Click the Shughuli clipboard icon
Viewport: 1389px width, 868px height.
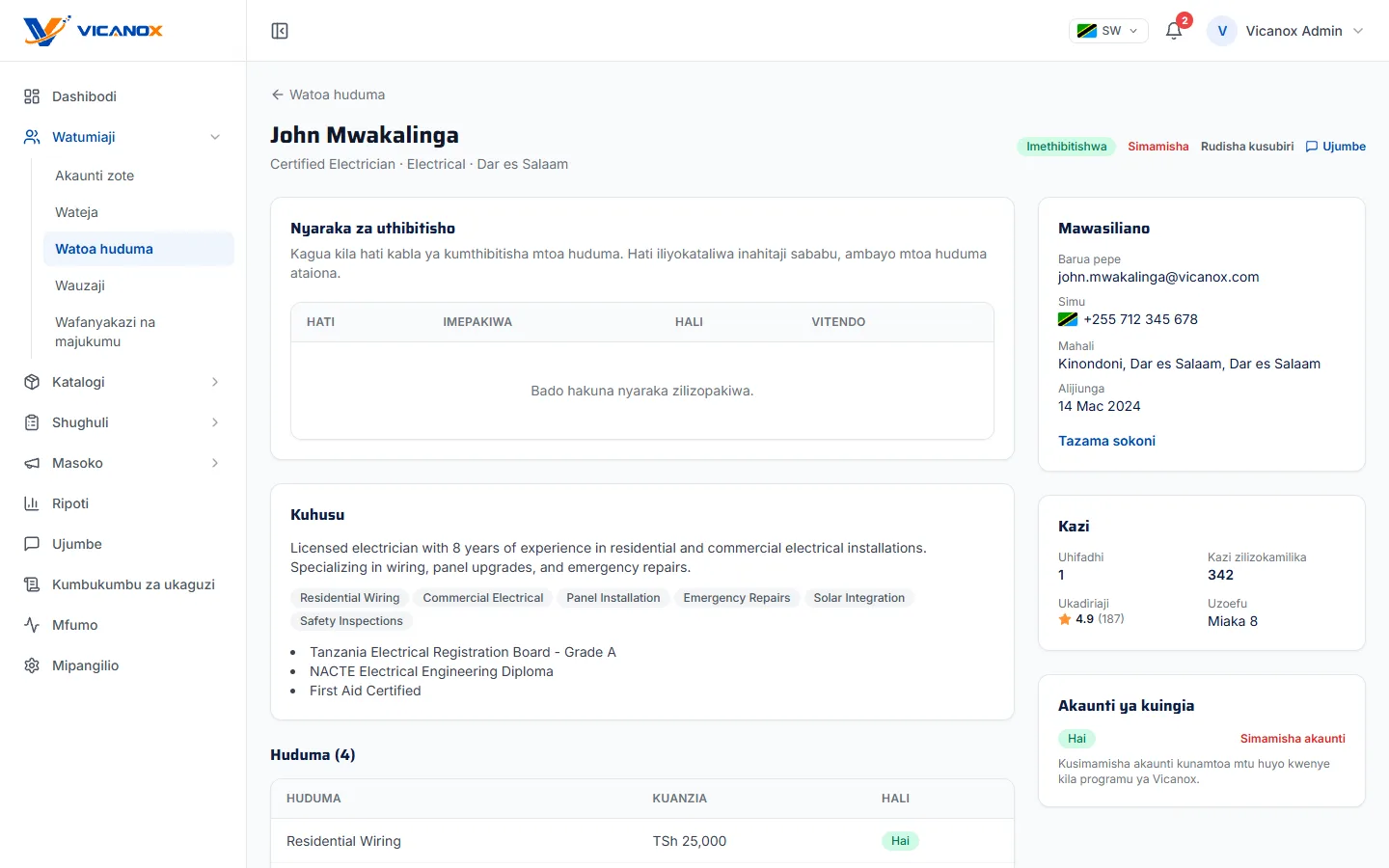[x=32, y=422]
